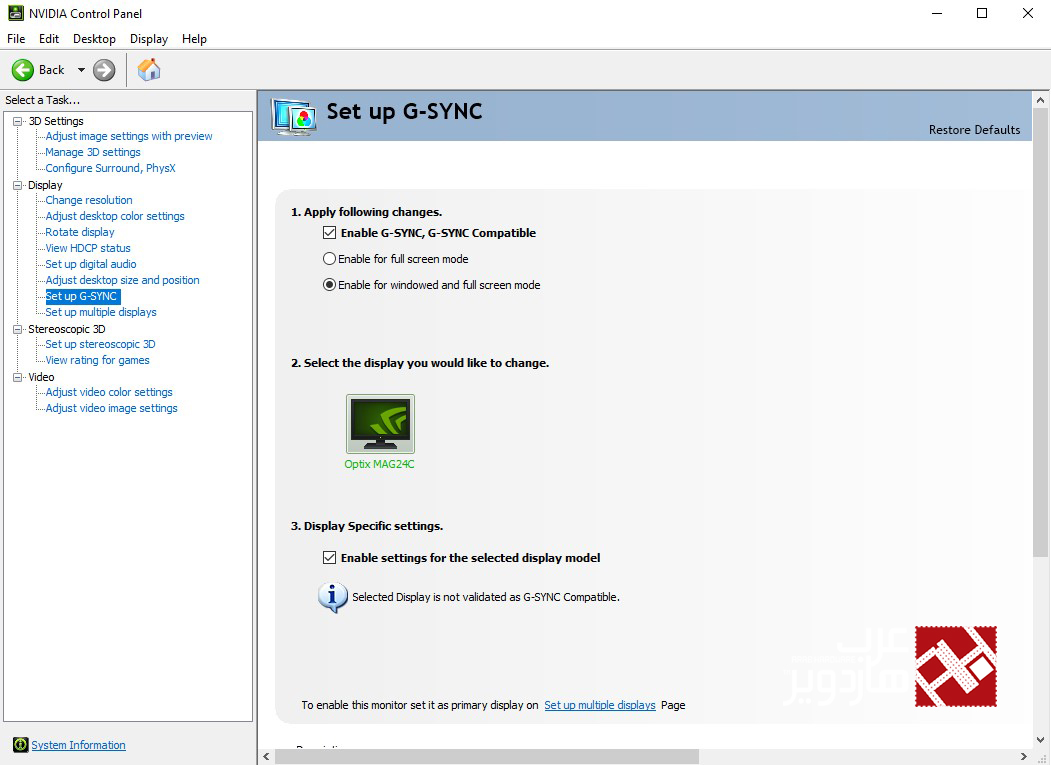Open Adjust desktop size and position
The image size is (1051, 765).
[123, 281]
